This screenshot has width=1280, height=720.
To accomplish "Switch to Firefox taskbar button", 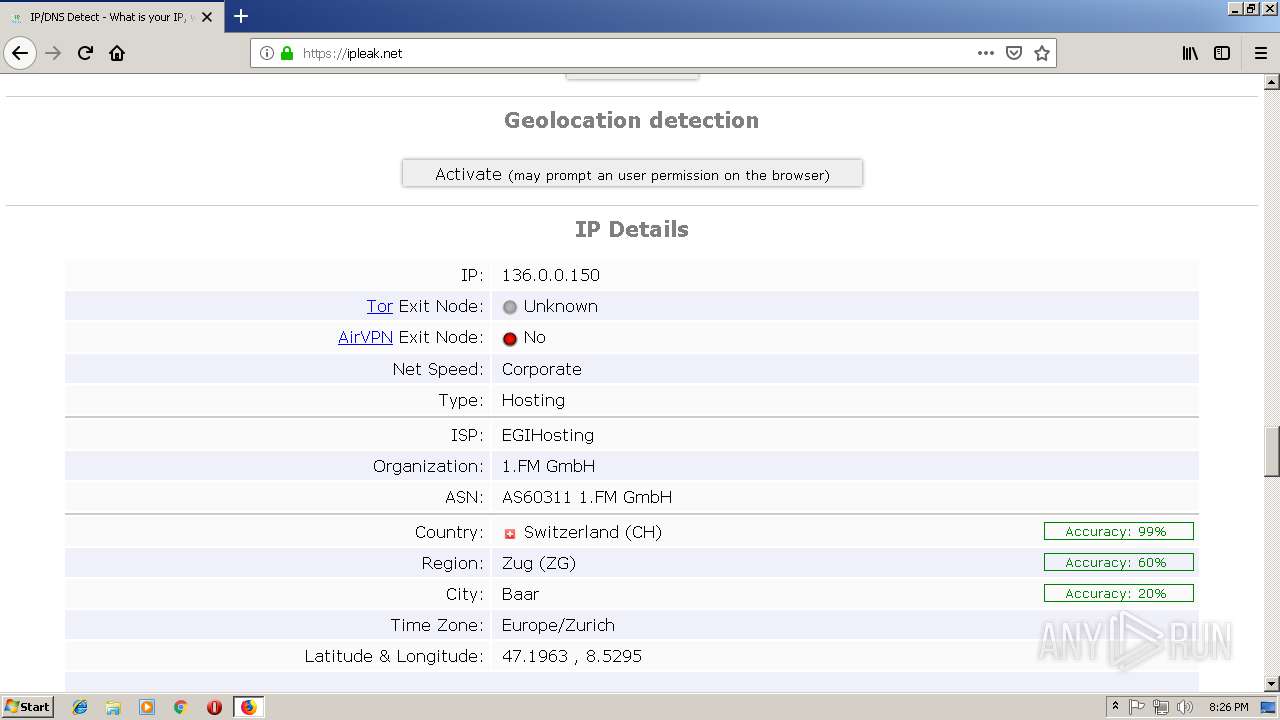I will coord(248,707).
